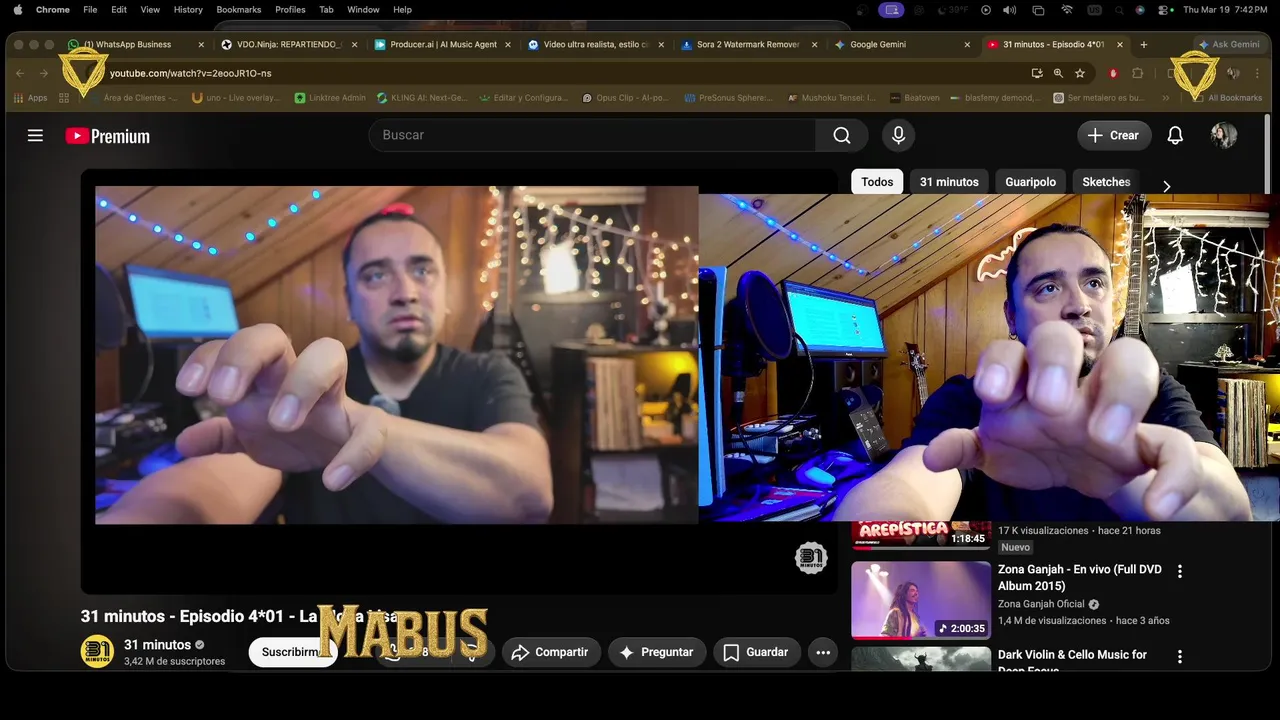Open 31 minutos channel avatar
Image resolution: width=1280 pixels, height=720 pixels.
click(x=97, y=652)
